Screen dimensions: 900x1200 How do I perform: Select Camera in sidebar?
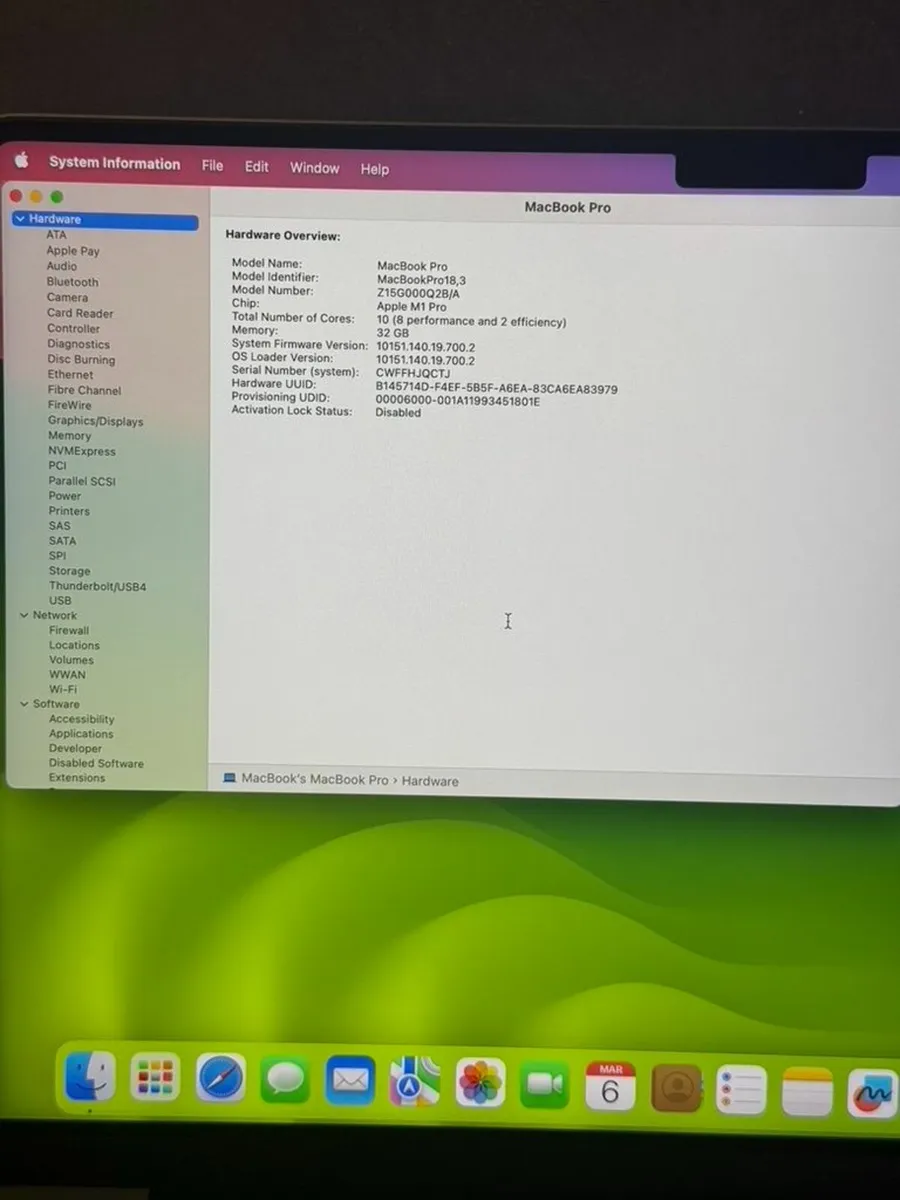[x=67, y=297]
